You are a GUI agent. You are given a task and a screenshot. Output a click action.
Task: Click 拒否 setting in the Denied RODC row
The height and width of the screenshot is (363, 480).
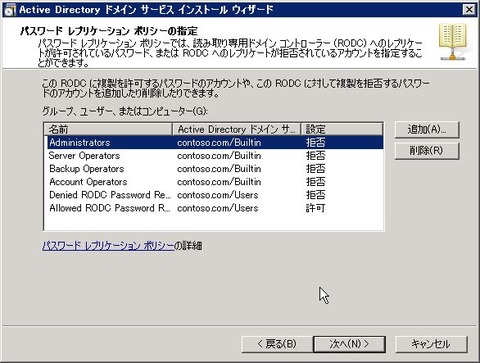315,195
